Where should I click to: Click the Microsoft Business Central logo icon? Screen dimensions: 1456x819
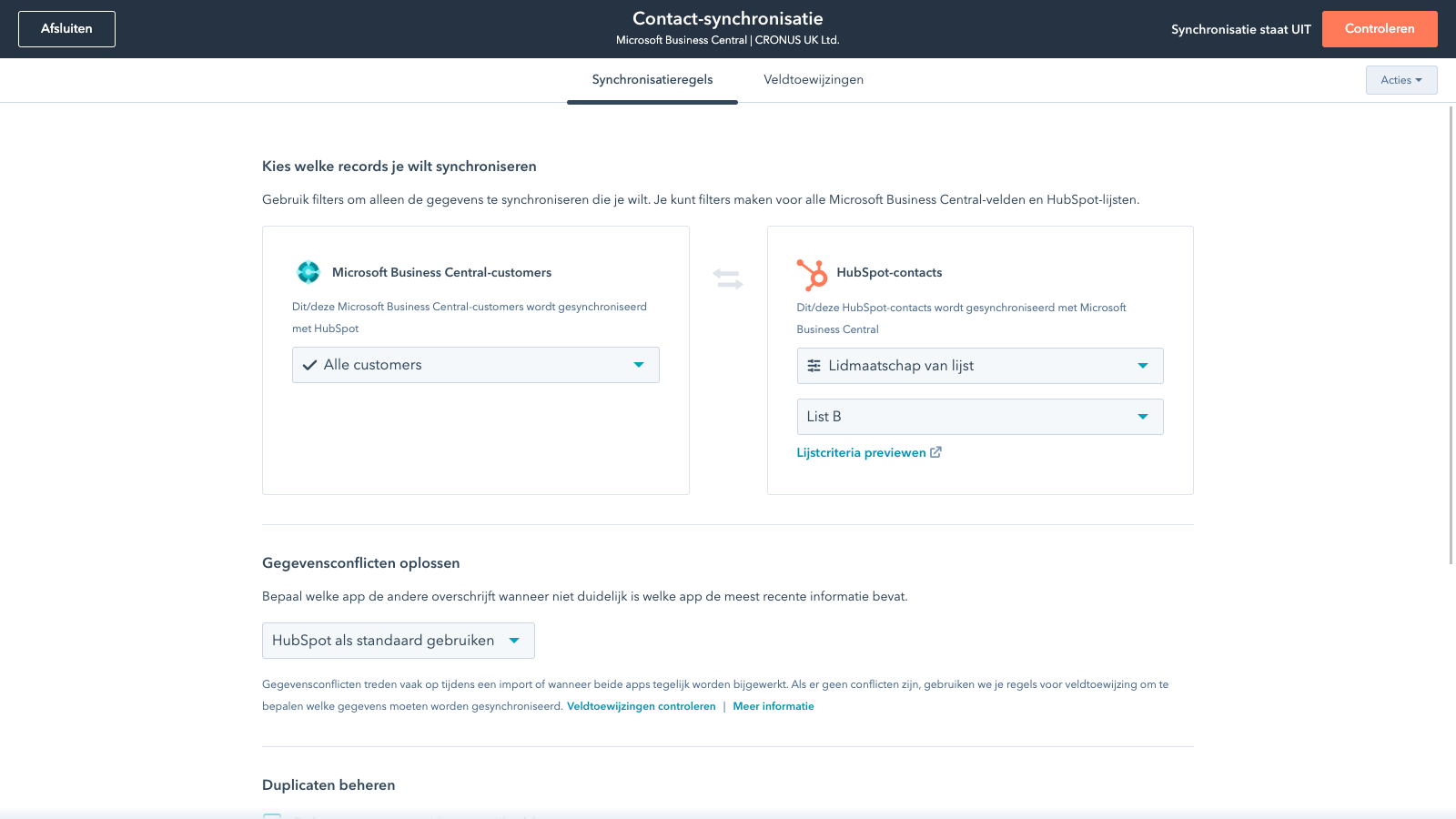click(x=309, y=271)
